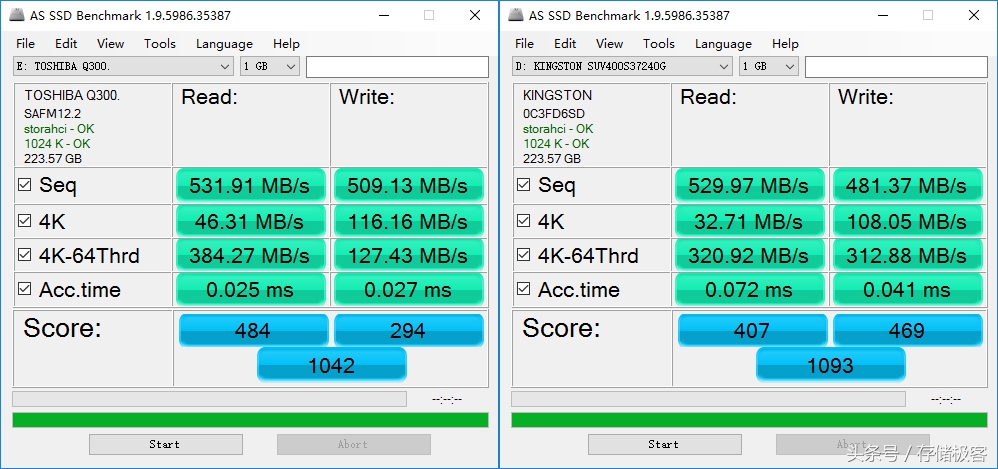998x469 pixels.
Task: Open File menu in right window
Action: [x=524, y=43]
